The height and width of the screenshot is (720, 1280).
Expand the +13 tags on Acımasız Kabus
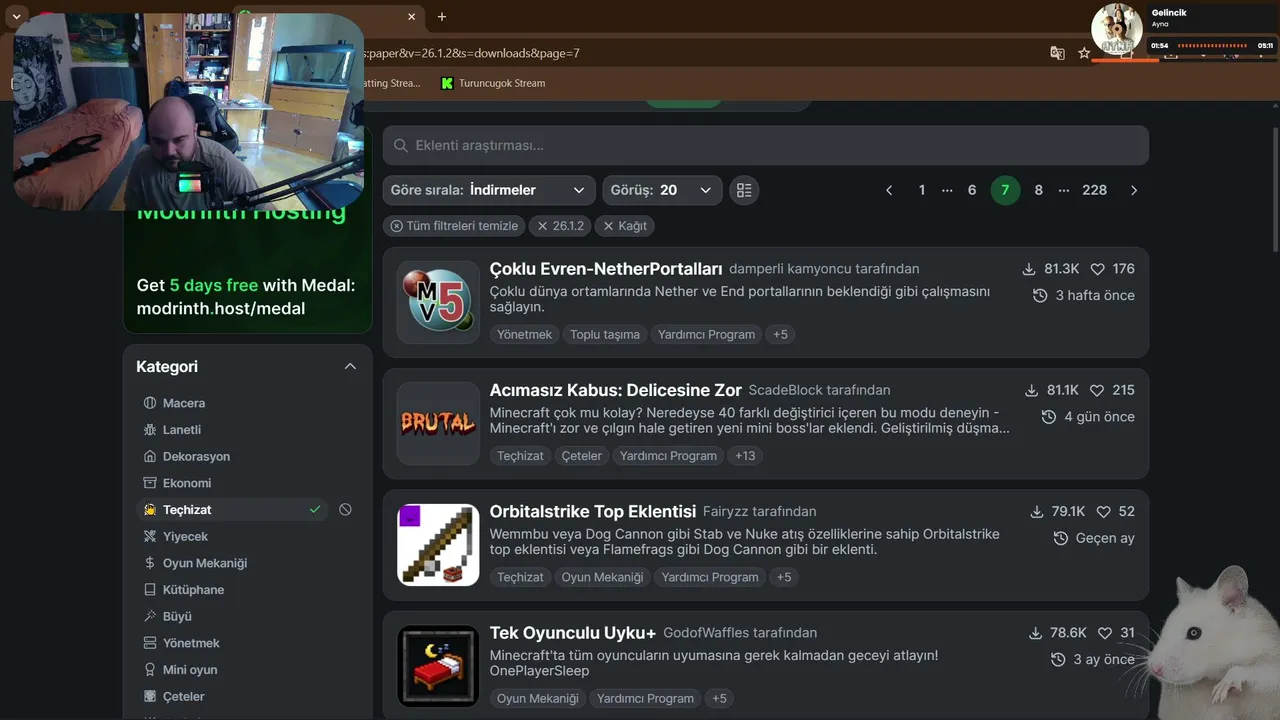(x=745, y=456)
